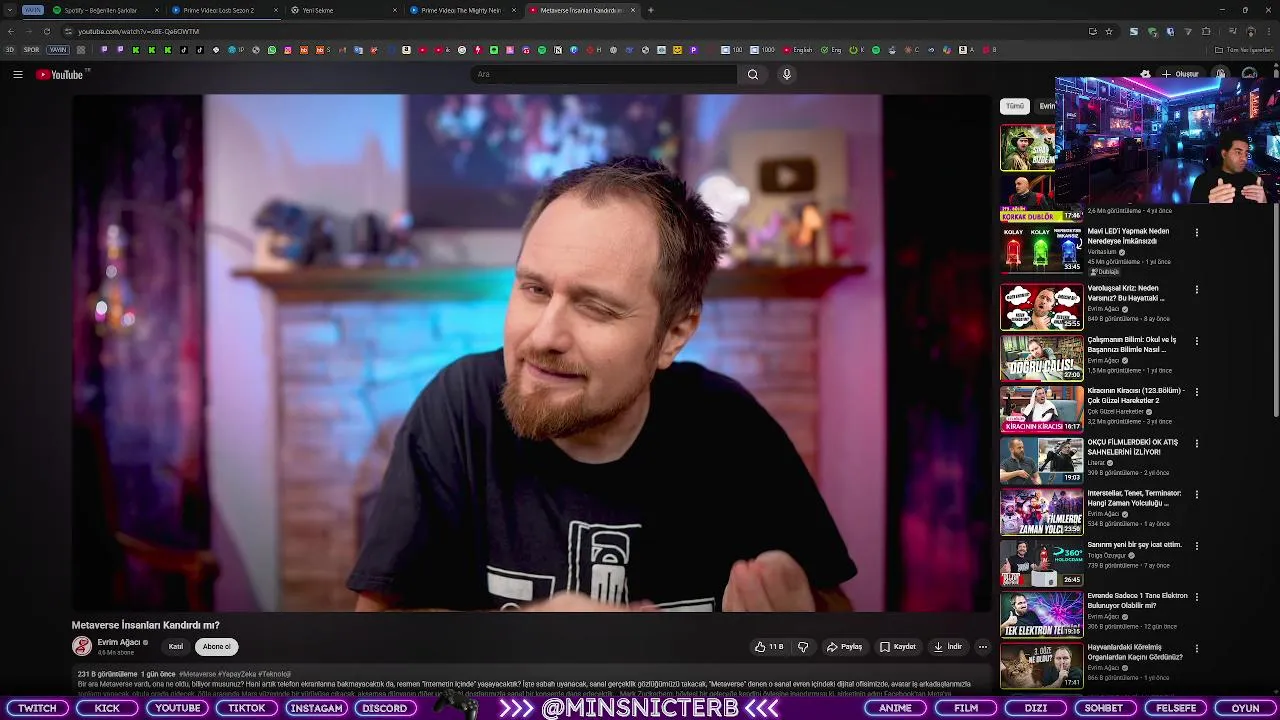This screenshot has width=1280, height=720.
Task: Click the Katıl join button
Action: (176, 647)
